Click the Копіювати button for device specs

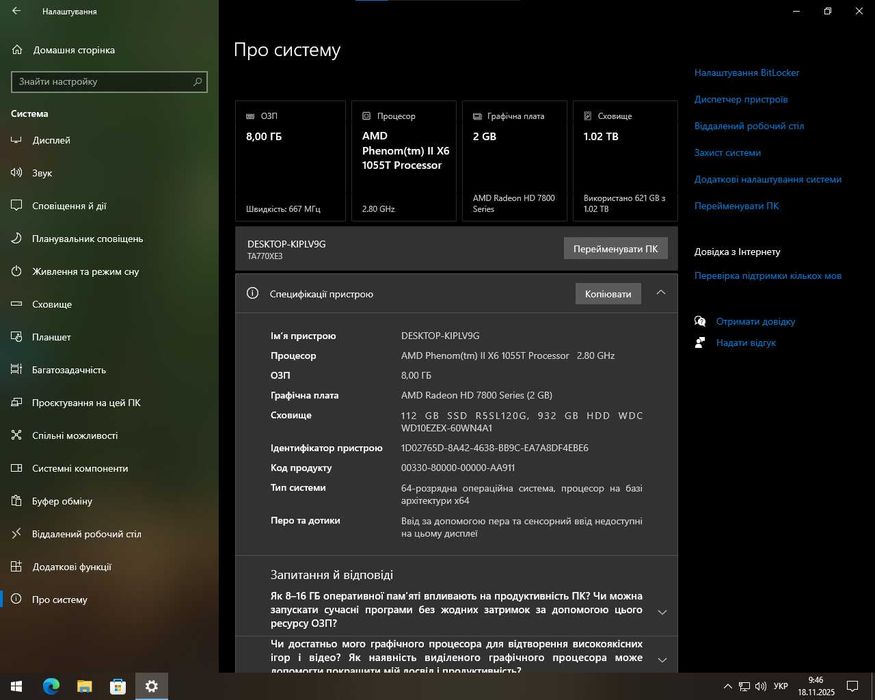tap(608, 294)
